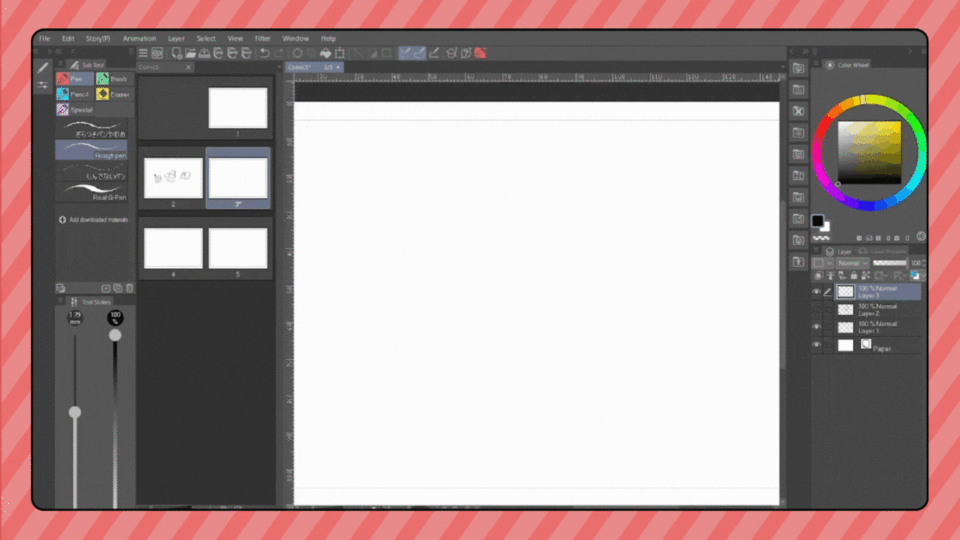Choose the Rough pen sub tool

tap(92, 150)
